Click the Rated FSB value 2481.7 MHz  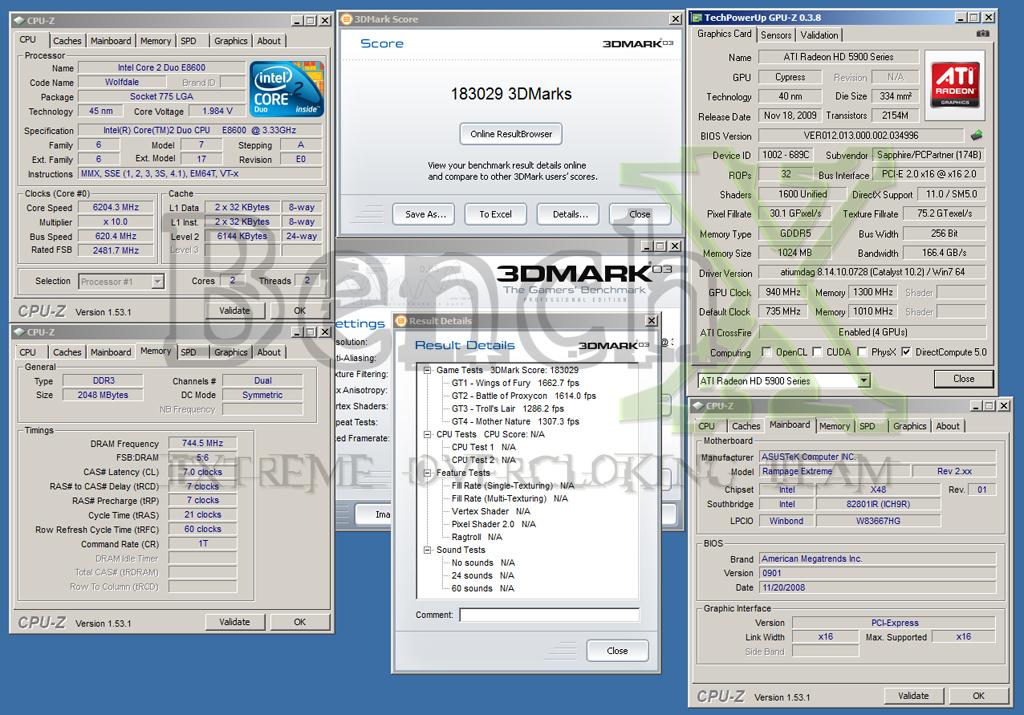pos(116,250)
